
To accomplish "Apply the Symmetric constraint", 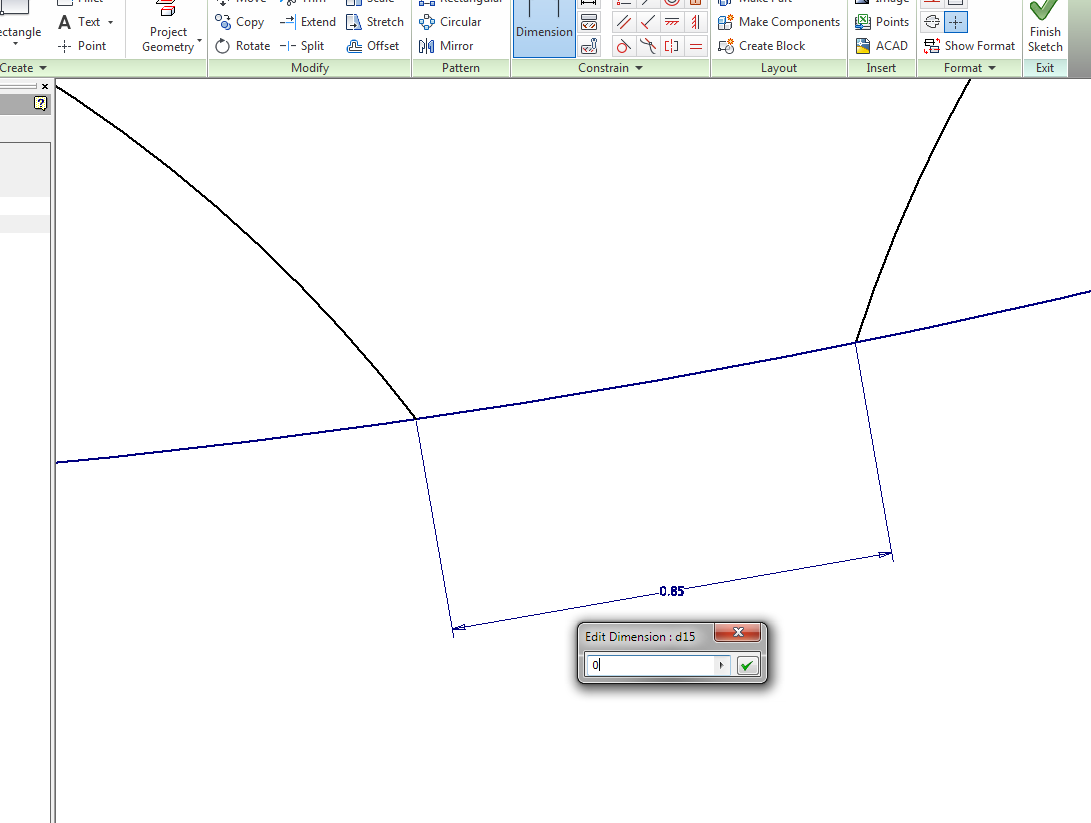I will (671, 45).
